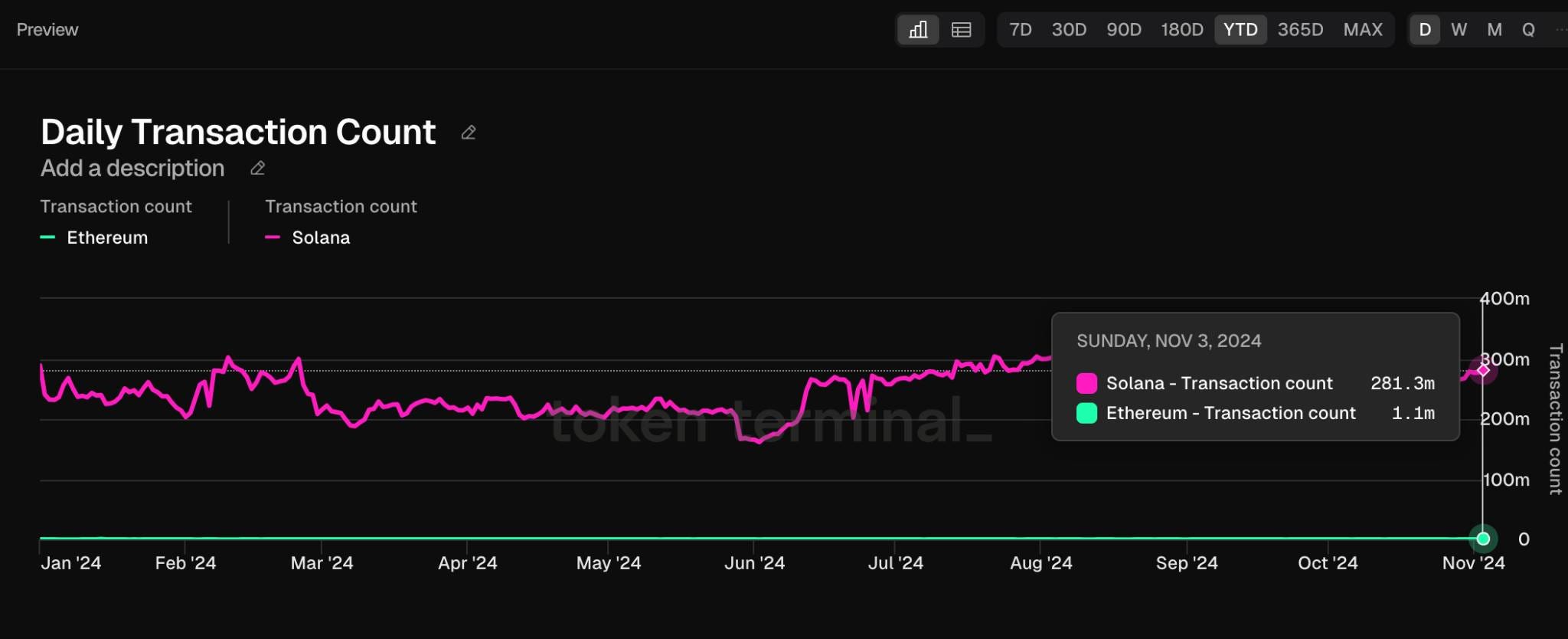Click the Jan '24 axis label
Viewport: 1568px width, 639px height.
pyautogui.click(x=70, y=563)
